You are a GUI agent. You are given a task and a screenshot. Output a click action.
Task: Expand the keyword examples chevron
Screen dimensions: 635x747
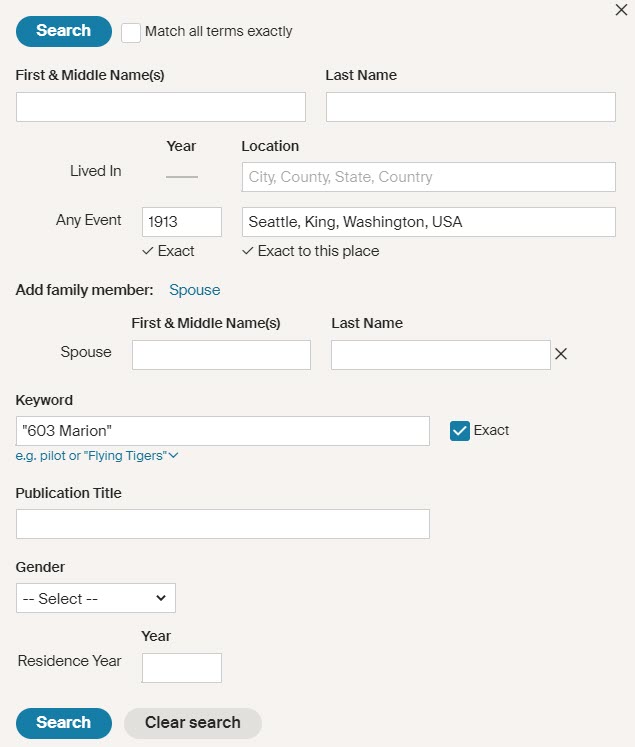click(174, 456)
